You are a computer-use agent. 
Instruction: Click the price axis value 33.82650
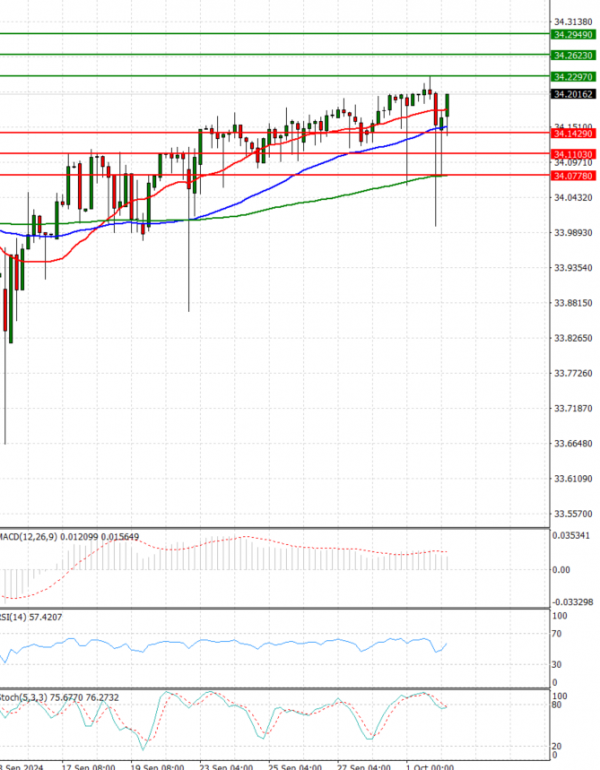tap(573, 338)
